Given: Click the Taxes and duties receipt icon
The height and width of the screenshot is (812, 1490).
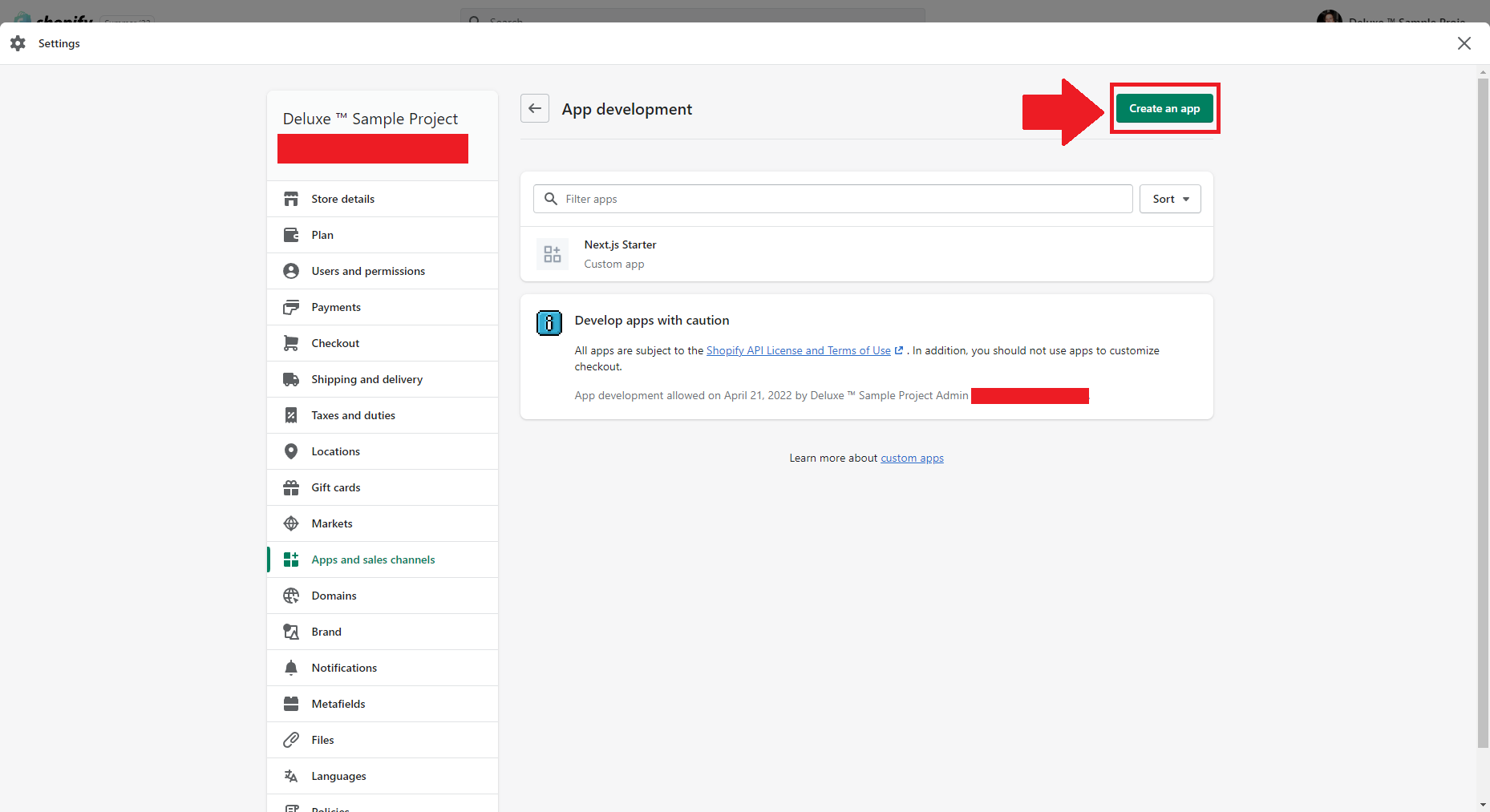Looking at the screenshot, I should pyautogui.click(x=291, y=415).
